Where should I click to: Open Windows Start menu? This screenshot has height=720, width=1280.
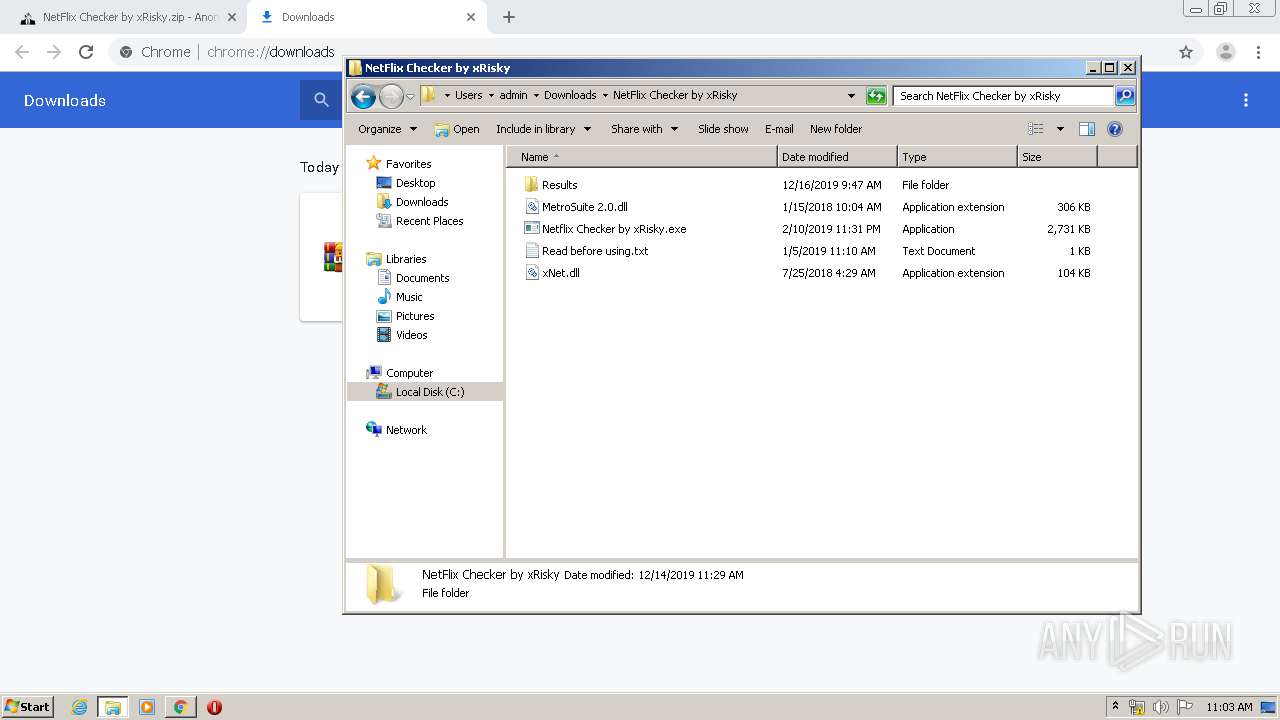tap(27, 706)
